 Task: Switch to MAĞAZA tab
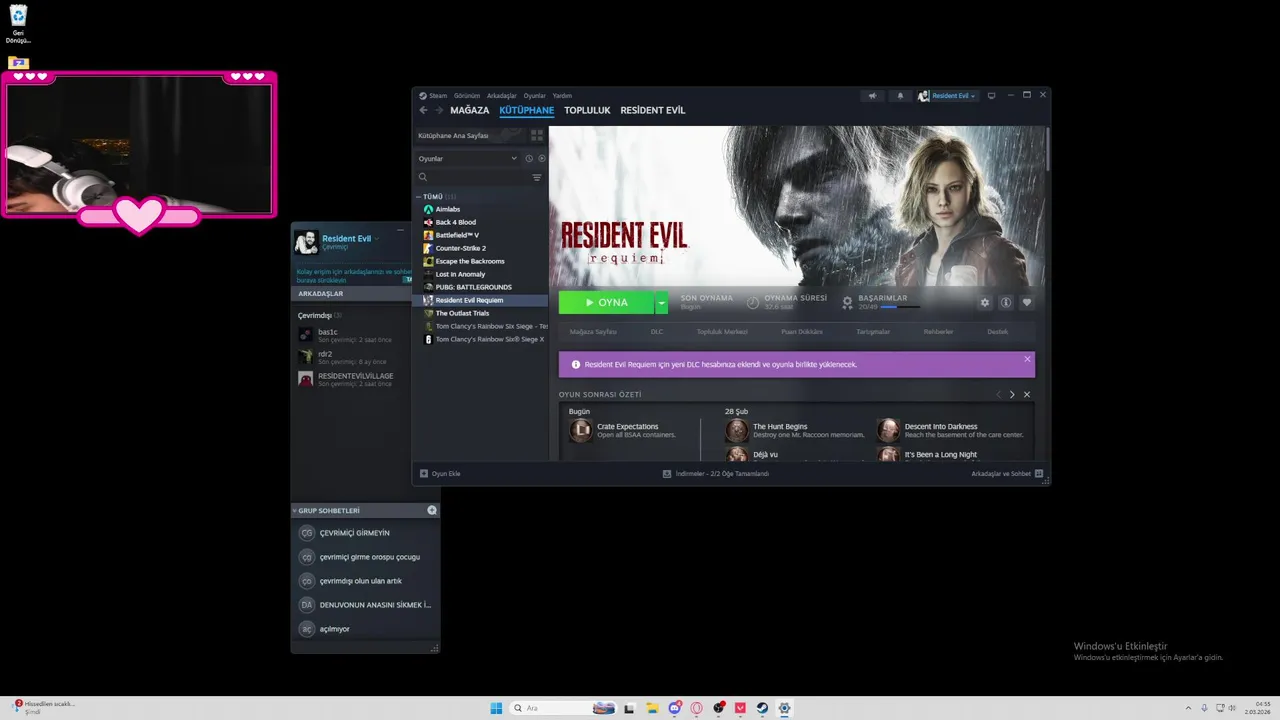pos(470,110)
